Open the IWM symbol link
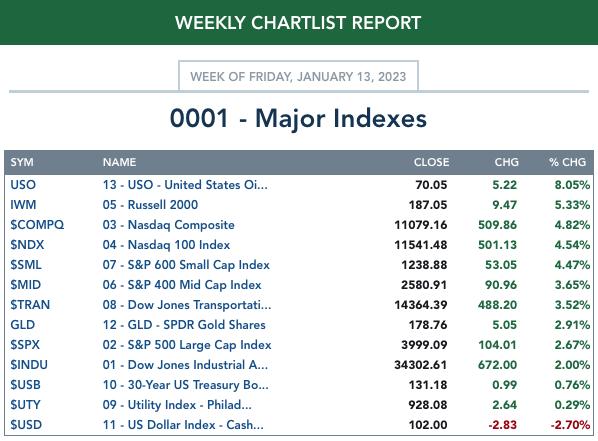 click(x=23, y=205)
